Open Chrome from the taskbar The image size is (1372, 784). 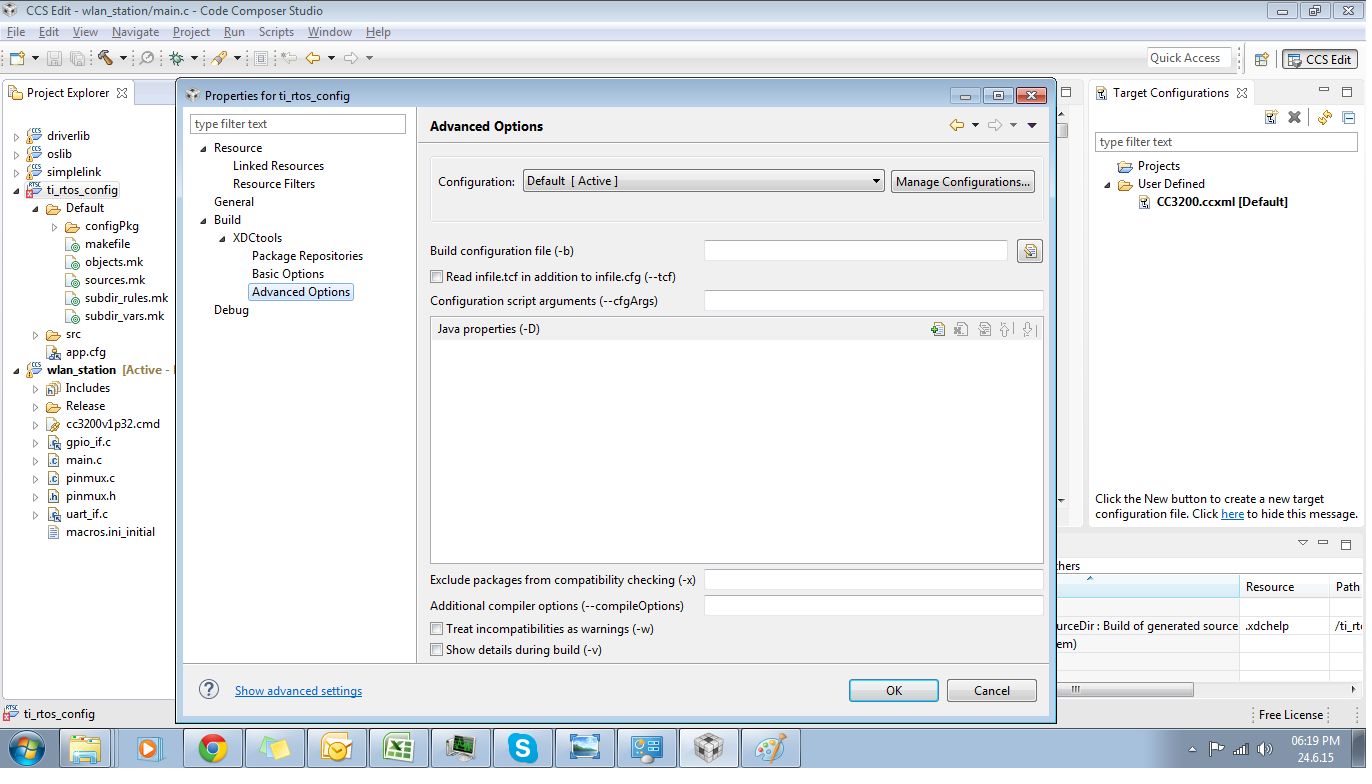coord(213,748)
